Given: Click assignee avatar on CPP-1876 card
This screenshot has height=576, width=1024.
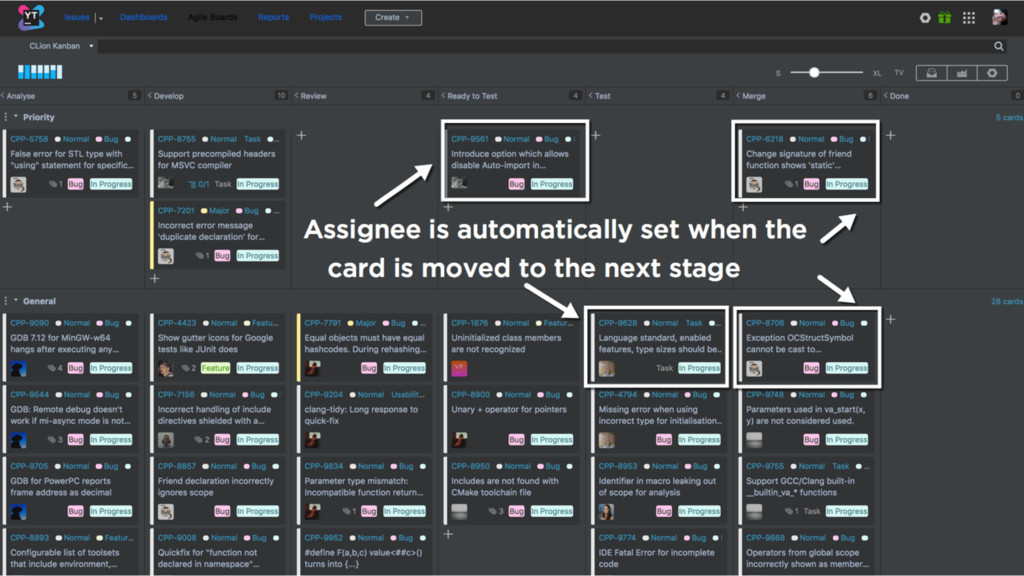Looking at the screenshot, I should click(x=459, y=368).
